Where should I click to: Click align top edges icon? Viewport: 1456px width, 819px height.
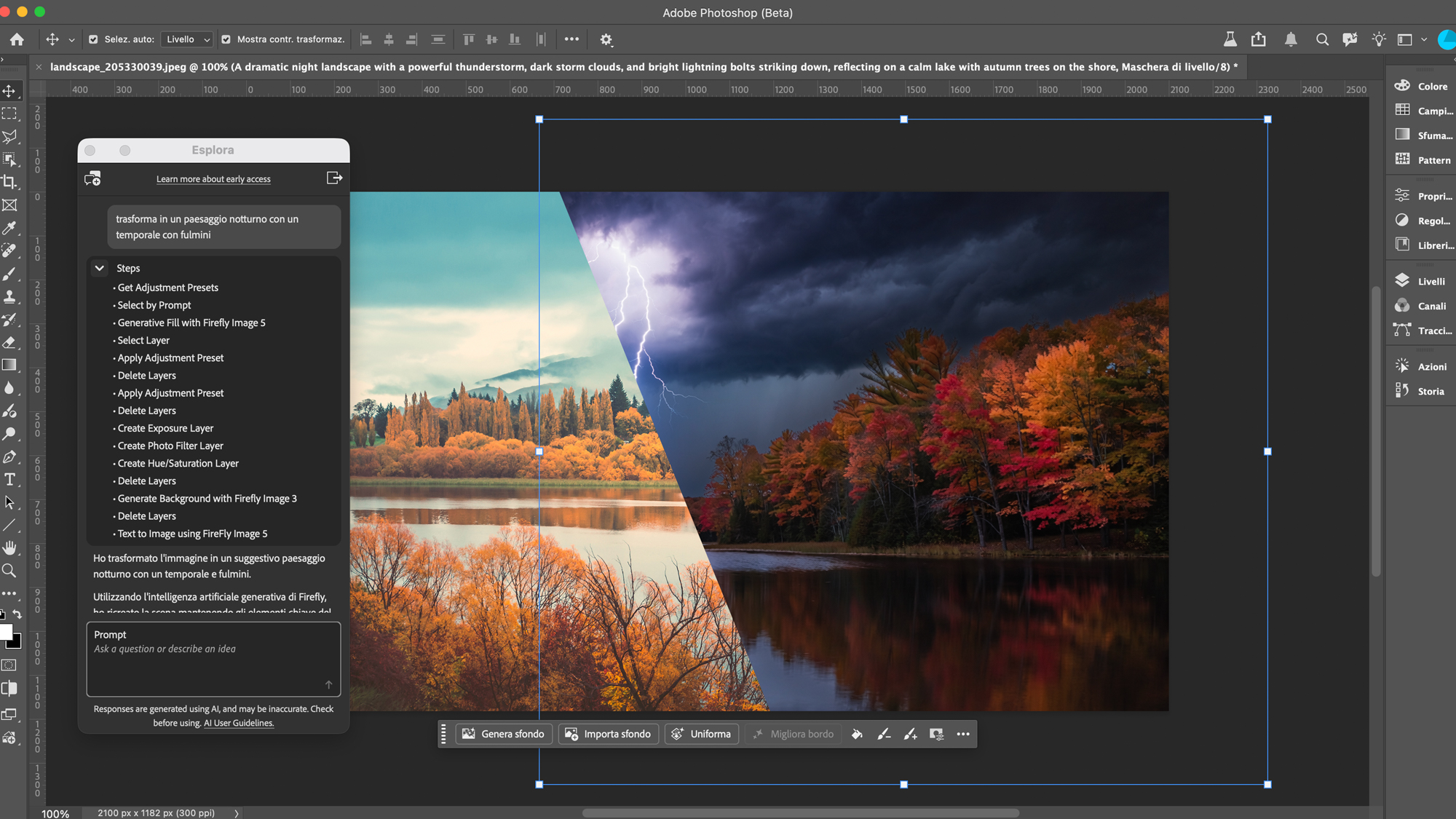point(469,39)
